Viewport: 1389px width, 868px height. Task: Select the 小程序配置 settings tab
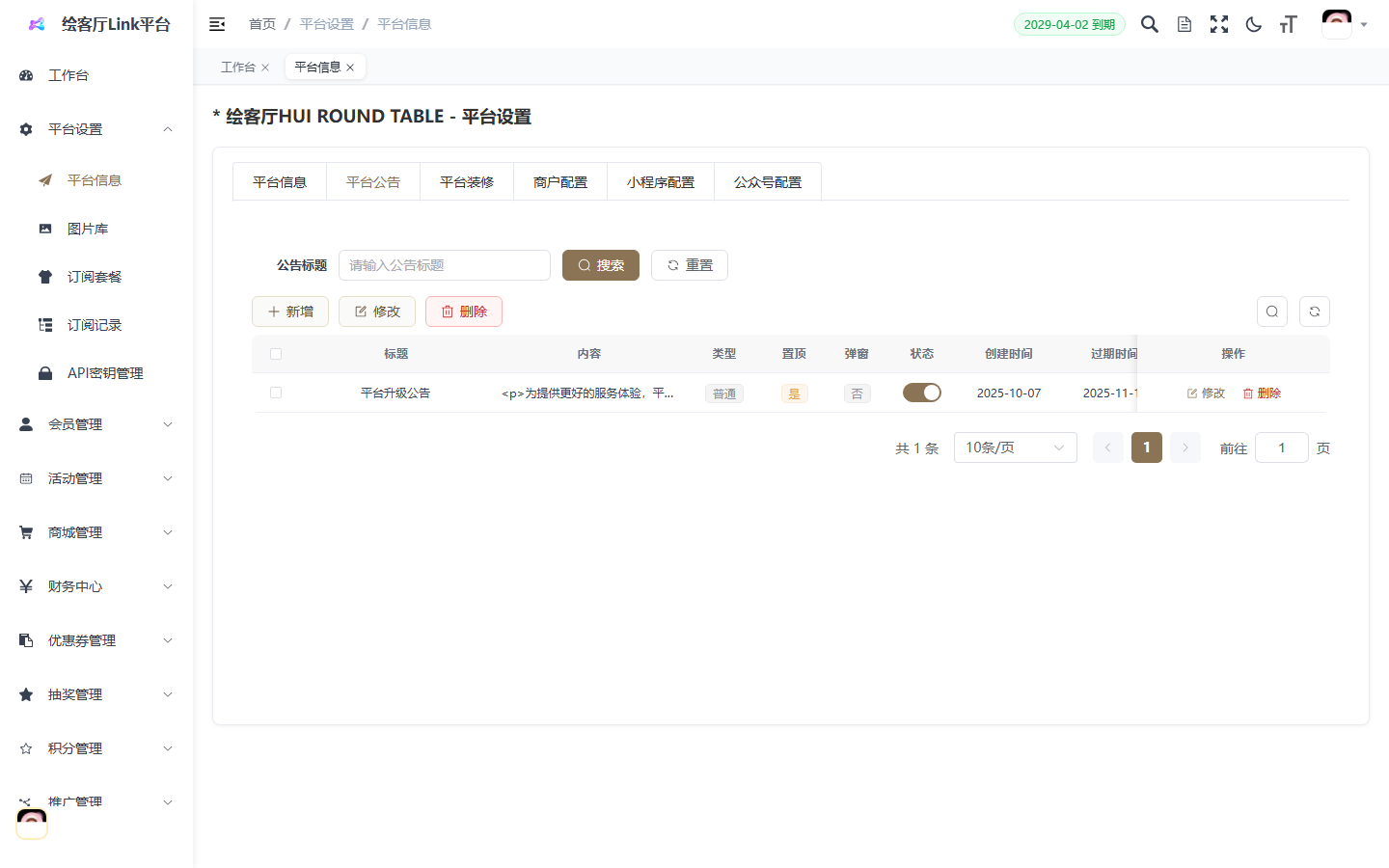[x=661, y=181]
